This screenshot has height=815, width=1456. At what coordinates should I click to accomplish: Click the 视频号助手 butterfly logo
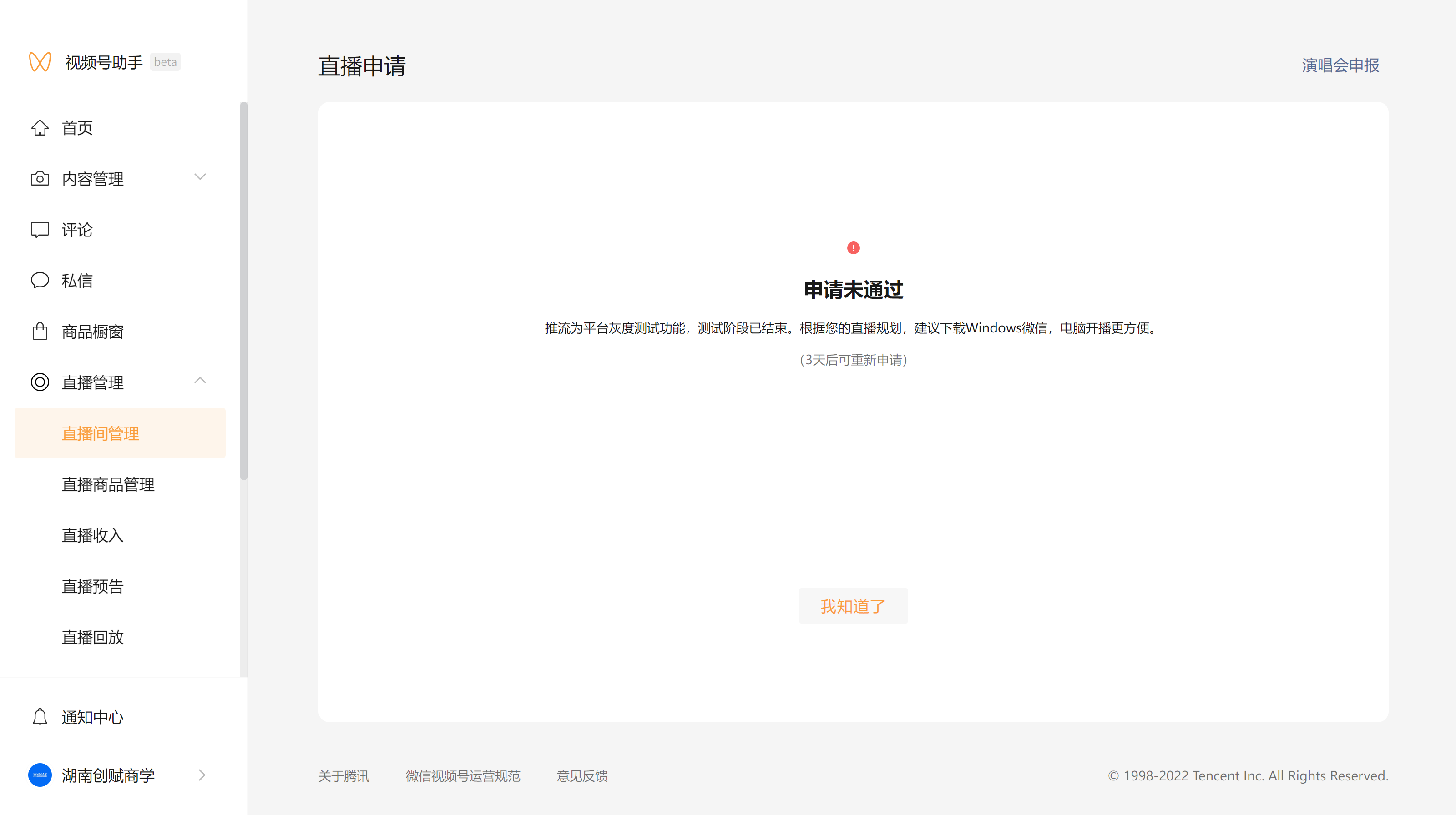[x=40, y=62]
